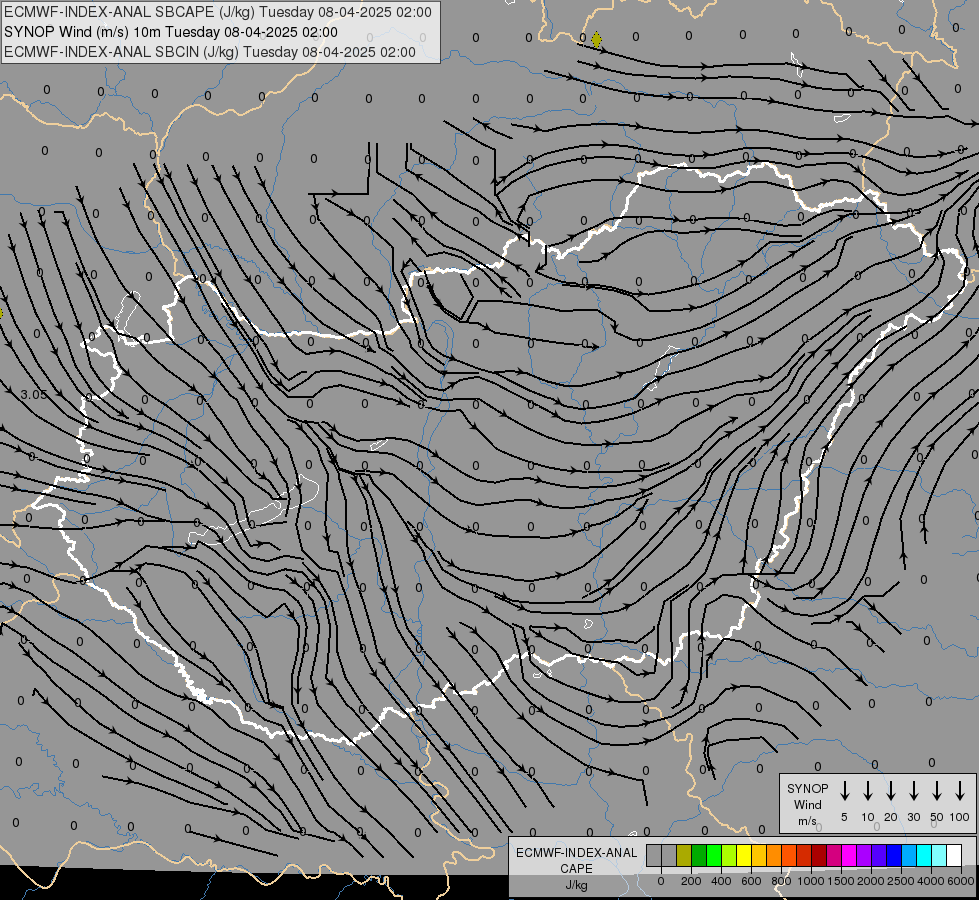Click the J/kg unit label in the legend
This screenshot has height=900, width=979.
pyautogui.click(x=576, y=885)
